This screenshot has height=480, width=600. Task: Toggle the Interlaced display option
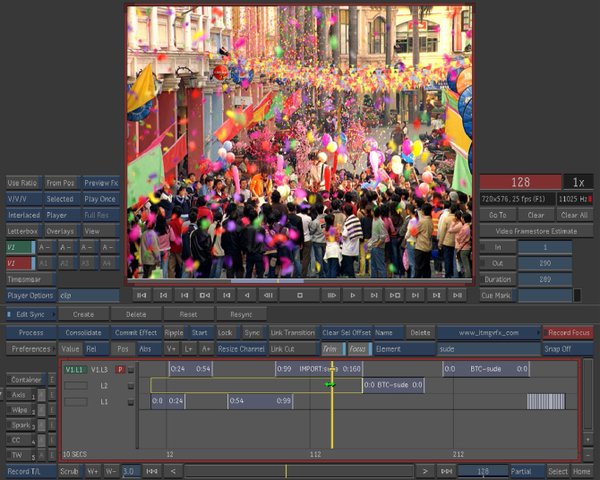23,215
